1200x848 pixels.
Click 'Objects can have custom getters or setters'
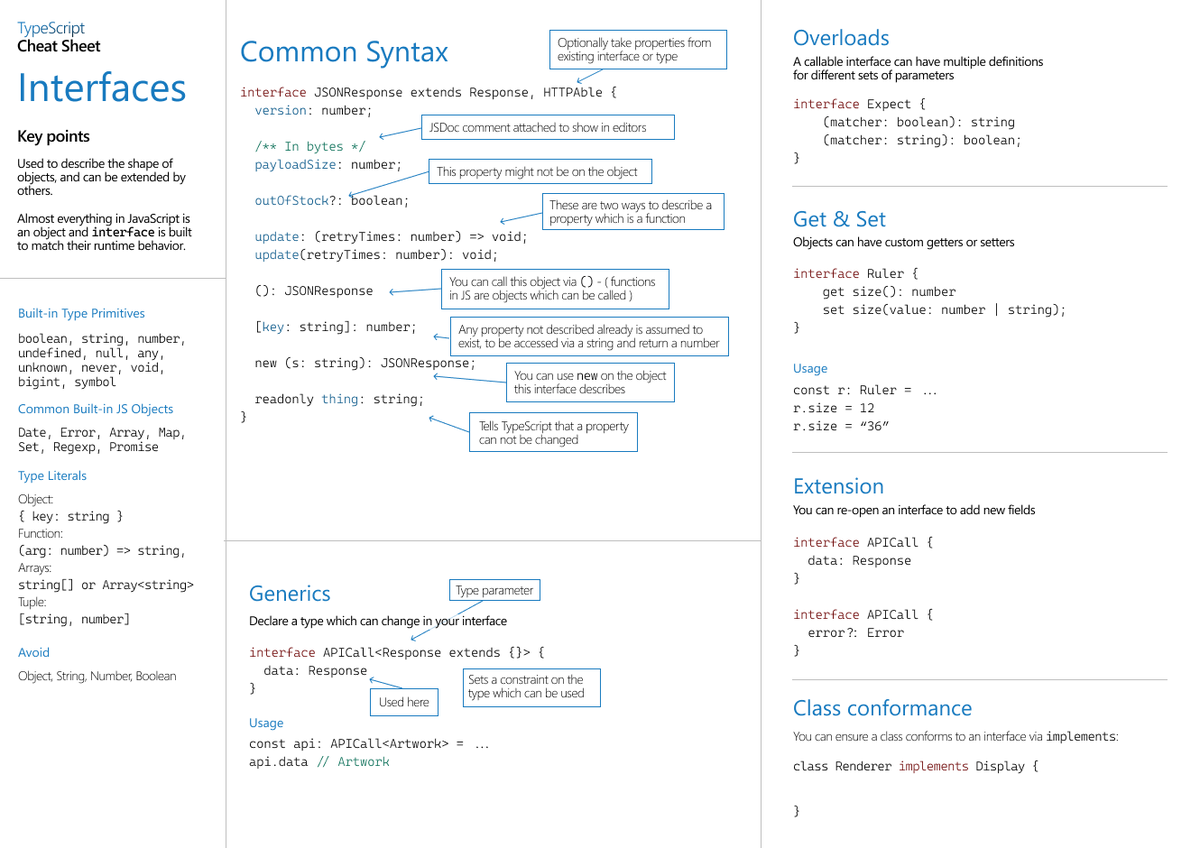pyautogui.click(x=903, y=242)
